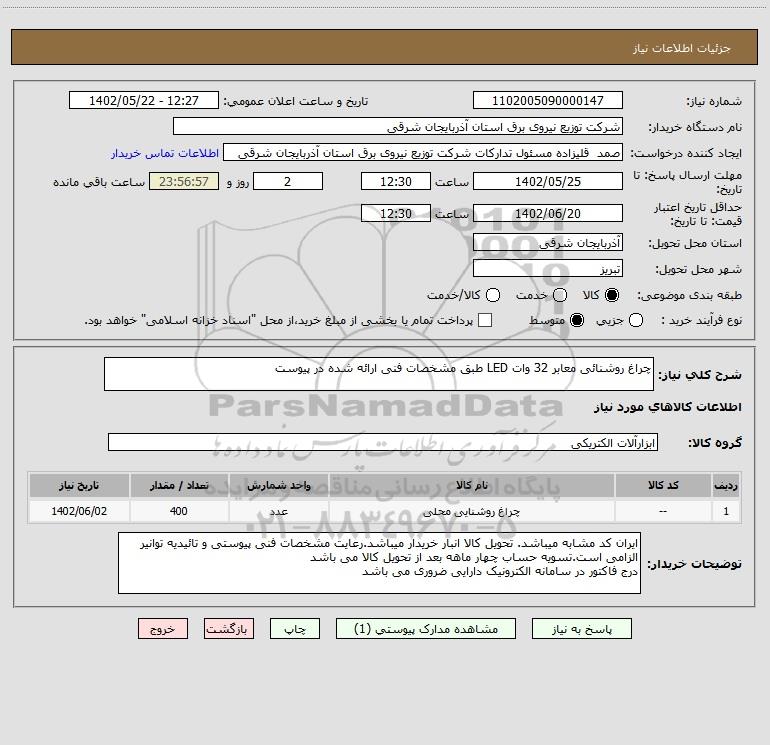Viewport: 770px width, 745px height.
Task: Click the بازگشت back button
Action: coord(229,629)
